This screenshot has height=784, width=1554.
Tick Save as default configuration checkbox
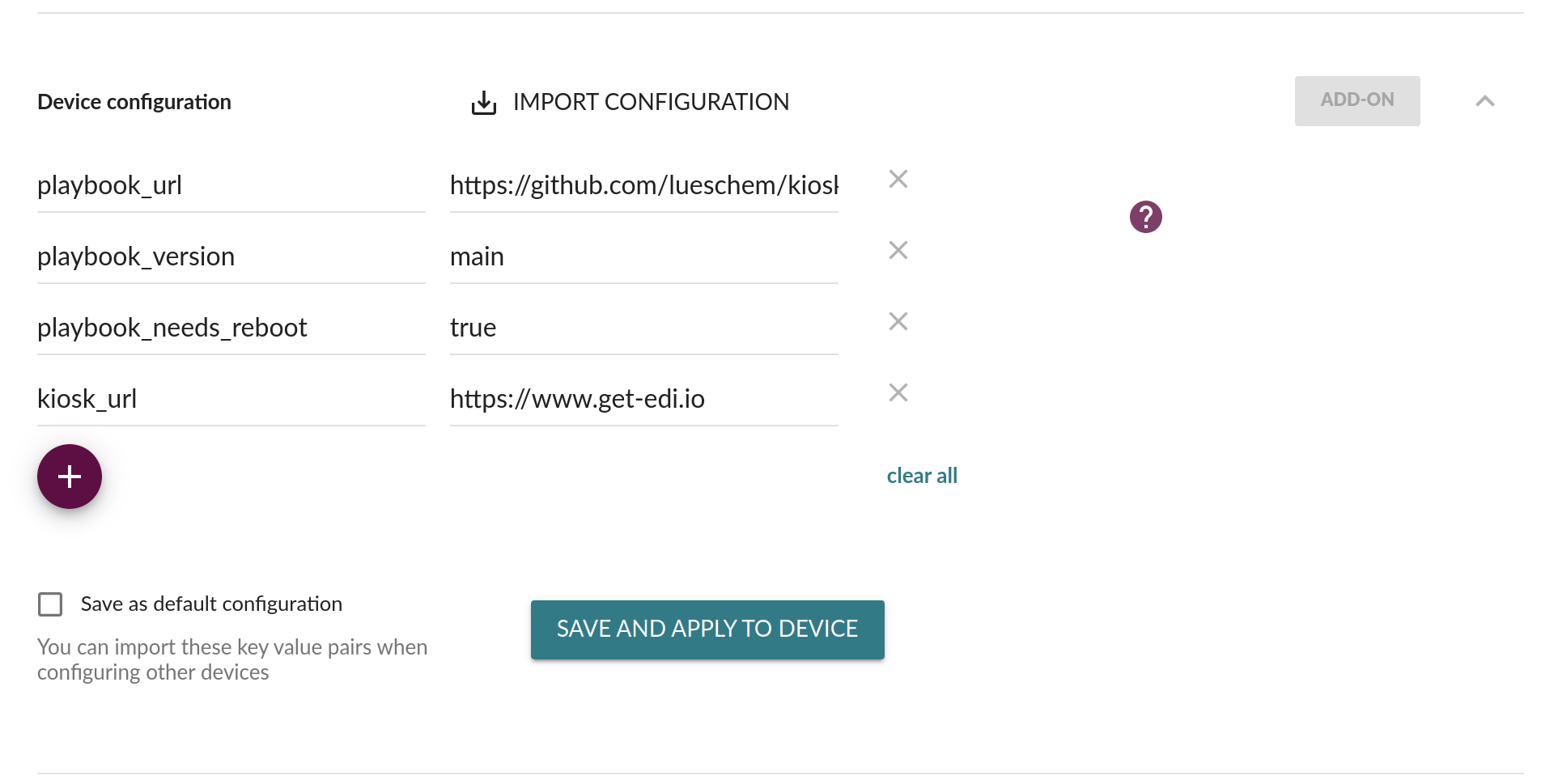[50, 604]
